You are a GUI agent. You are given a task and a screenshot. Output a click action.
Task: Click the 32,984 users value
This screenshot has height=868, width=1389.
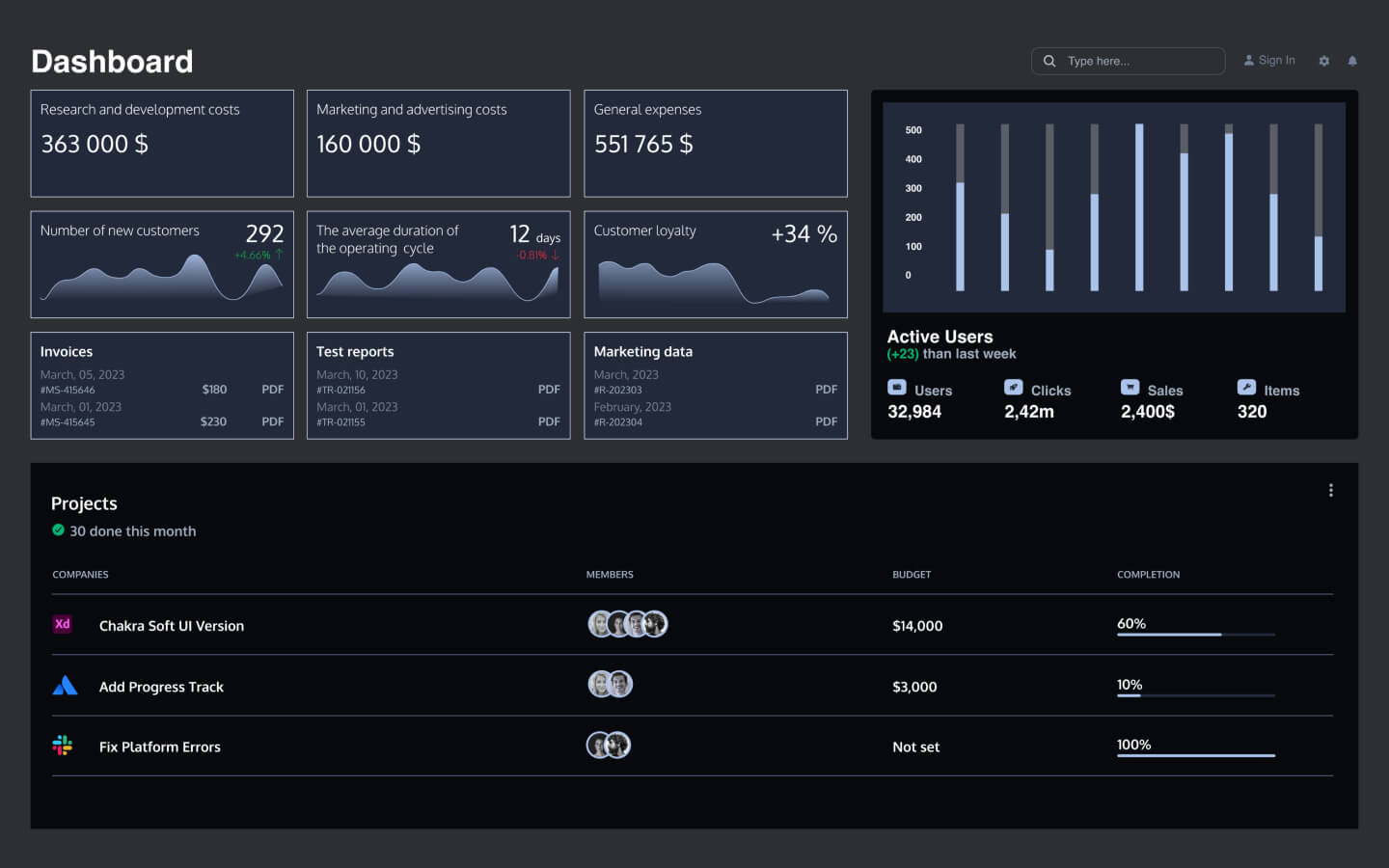914,412
